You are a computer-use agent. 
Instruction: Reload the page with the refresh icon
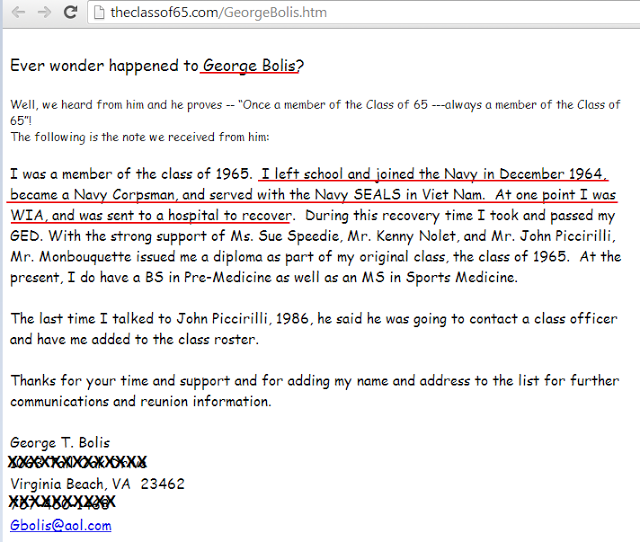69,13
